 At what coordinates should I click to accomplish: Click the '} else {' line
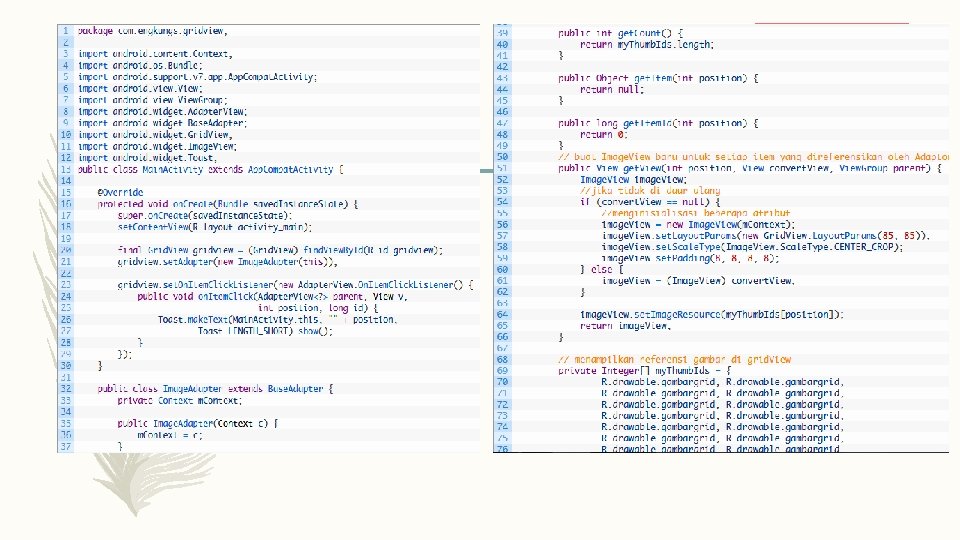602,269
